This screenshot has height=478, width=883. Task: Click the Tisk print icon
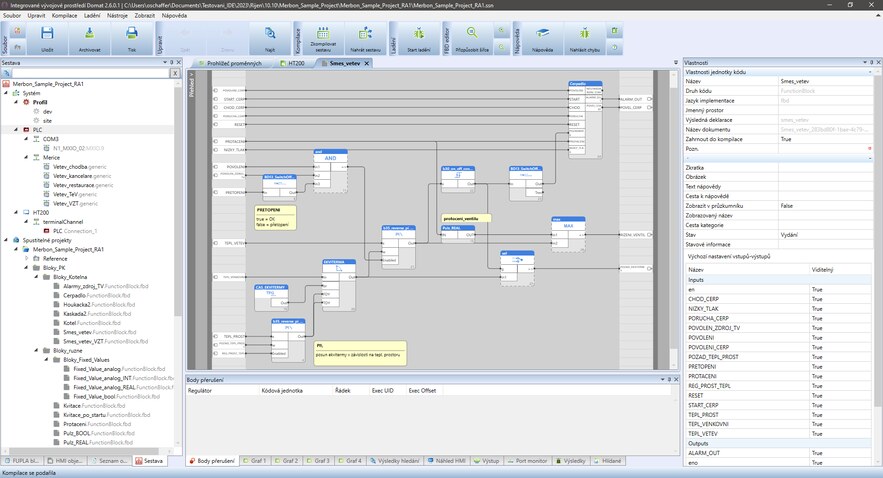pos(132,37)
